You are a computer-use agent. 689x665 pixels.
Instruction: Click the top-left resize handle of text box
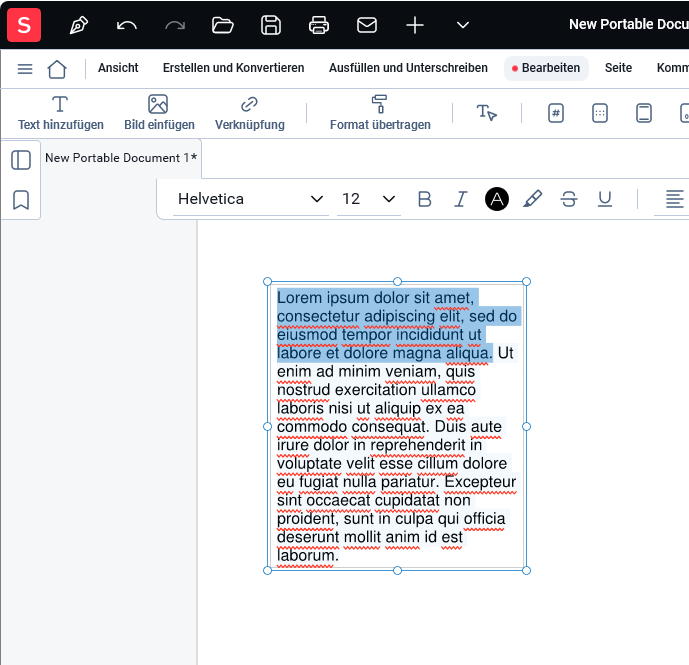[267, 282]
